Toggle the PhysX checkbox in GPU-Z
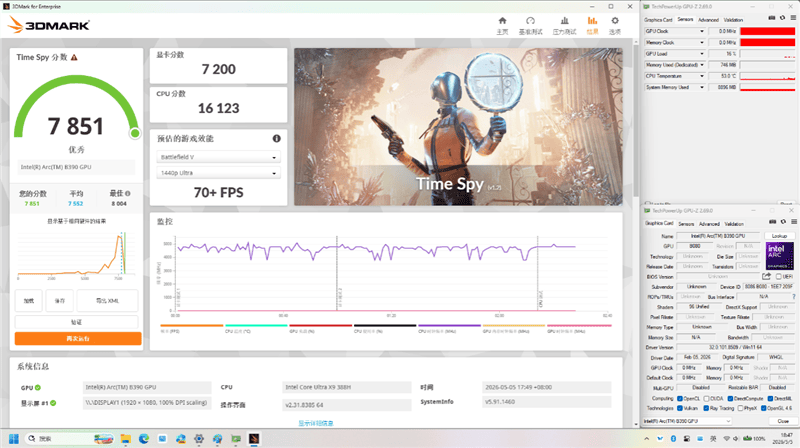The width and height of the screenshot is (800, 448). point(740,408)
